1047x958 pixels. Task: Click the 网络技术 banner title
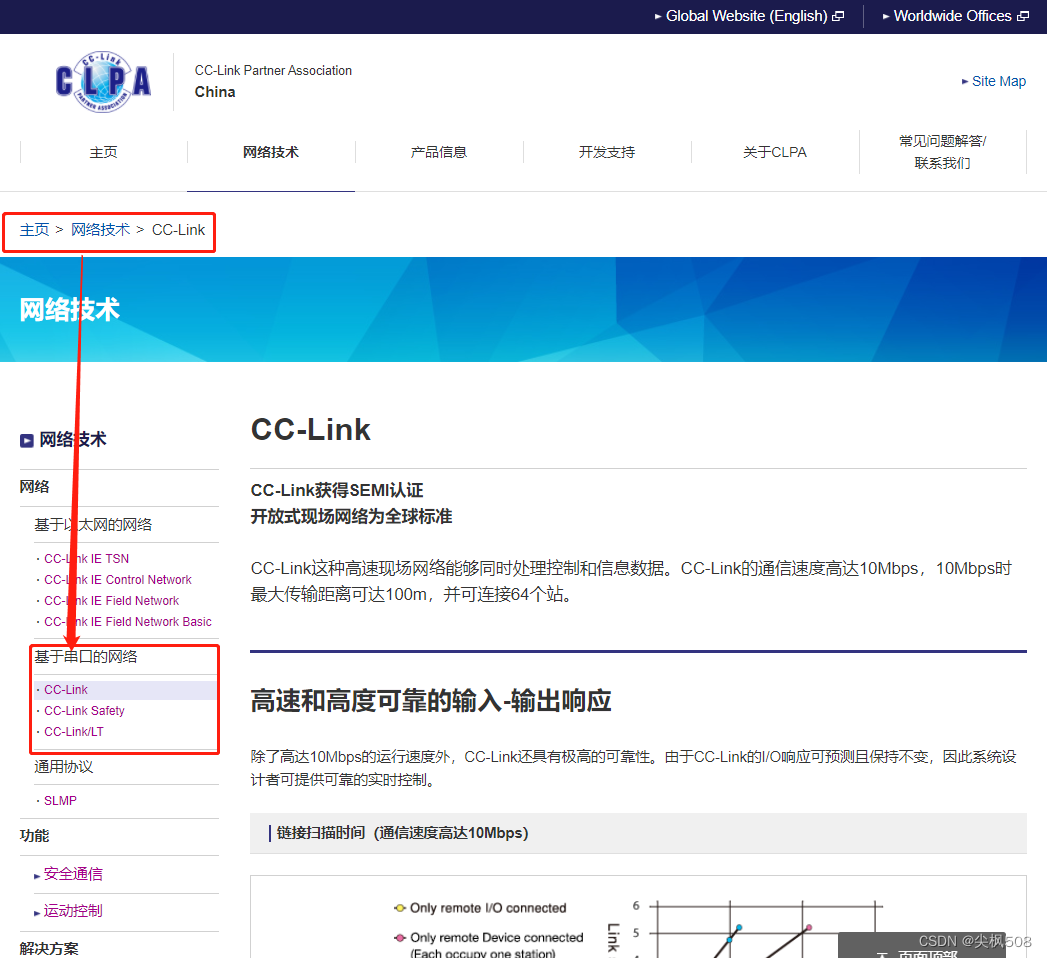69,310
